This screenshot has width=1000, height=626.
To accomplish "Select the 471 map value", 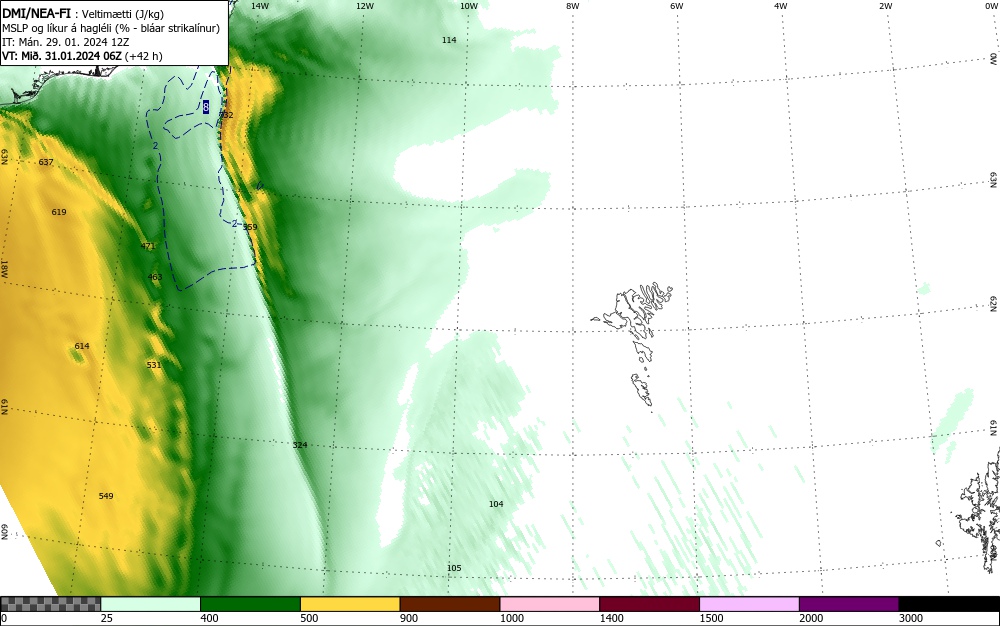I will coord(148,246).
